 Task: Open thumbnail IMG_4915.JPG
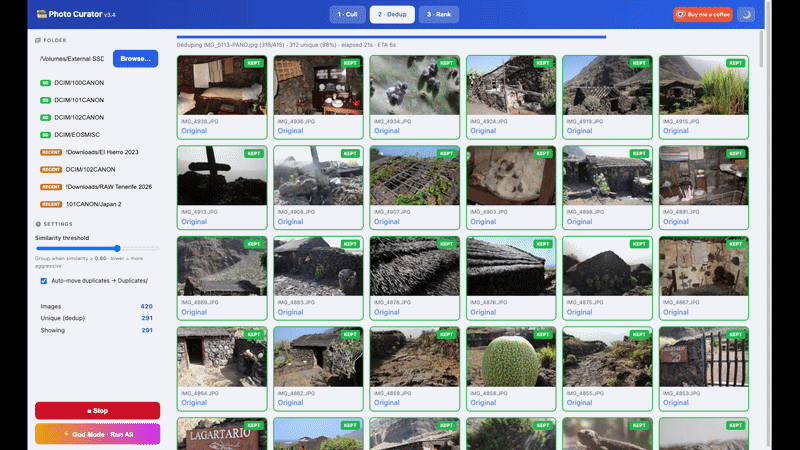pos(704,85)
